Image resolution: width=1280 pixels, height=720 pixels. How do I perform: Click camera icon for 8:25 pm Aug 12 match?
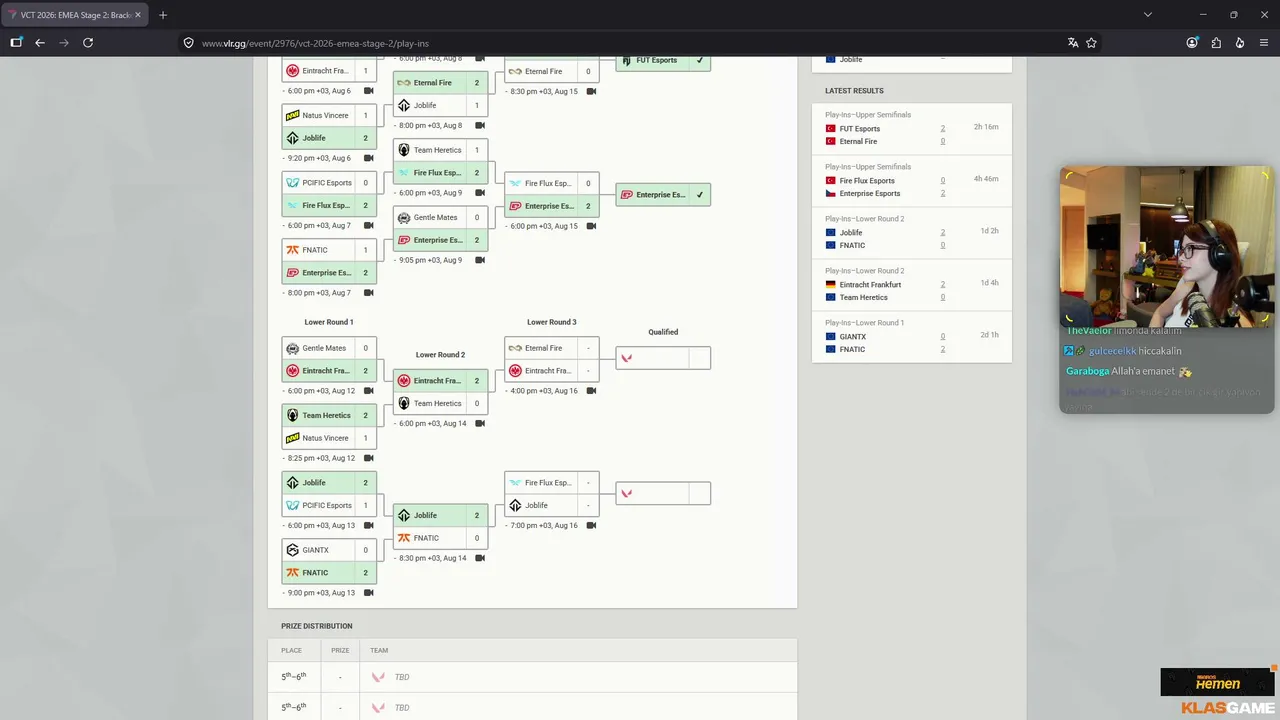click(369, 458)
